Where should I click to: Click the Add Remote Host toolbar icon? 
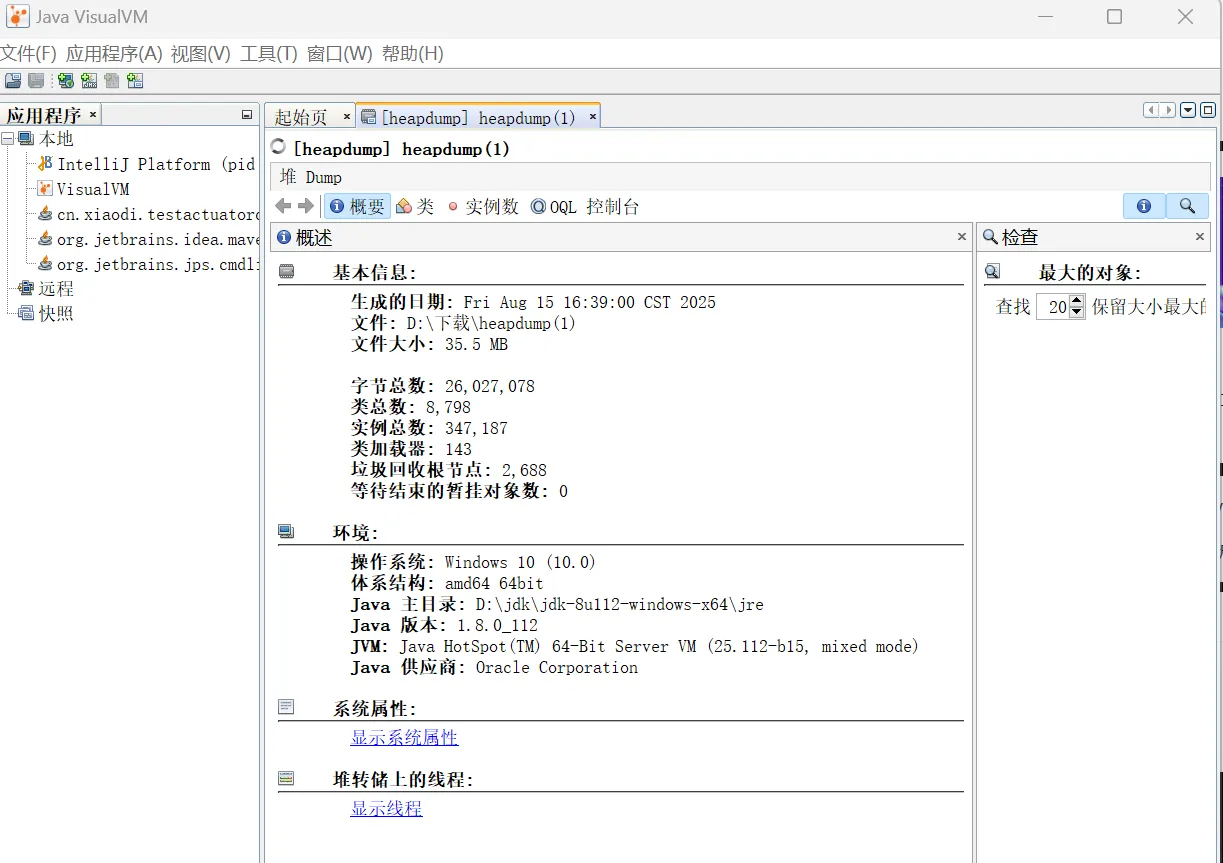(x=66, y=81)
